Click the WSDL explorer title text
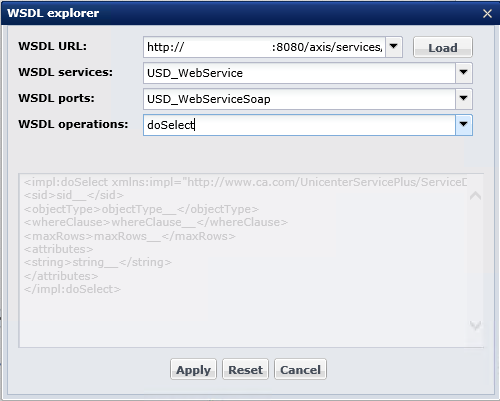 click(53, 13)
